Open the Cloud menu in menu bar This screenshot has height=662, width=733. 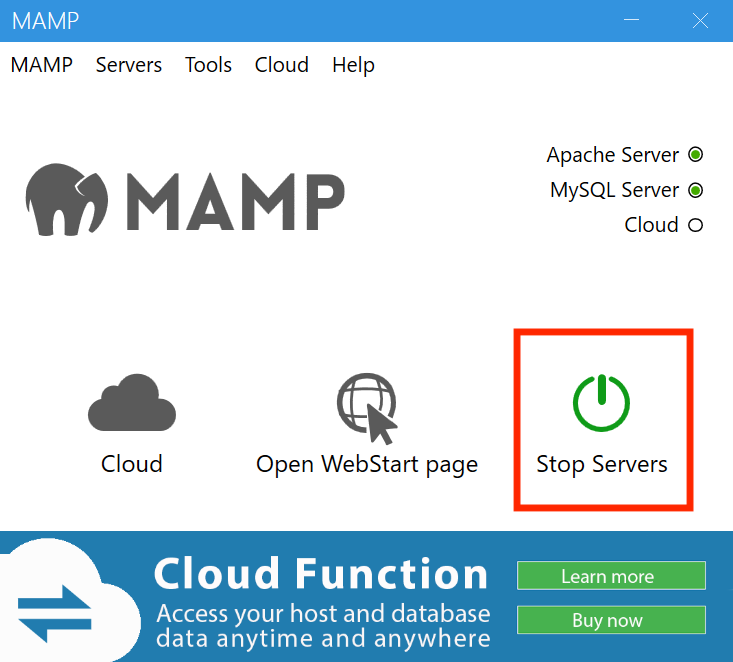(x=281, y=65)
